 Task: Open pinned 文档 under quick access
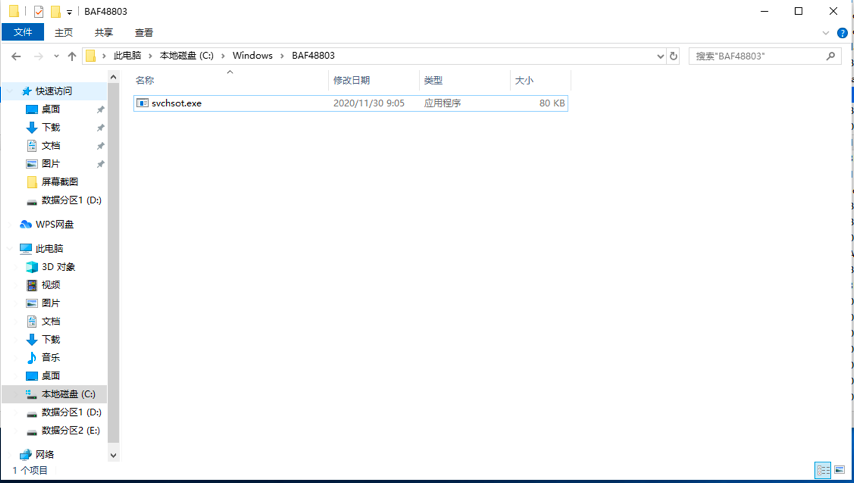click(51, 146)
